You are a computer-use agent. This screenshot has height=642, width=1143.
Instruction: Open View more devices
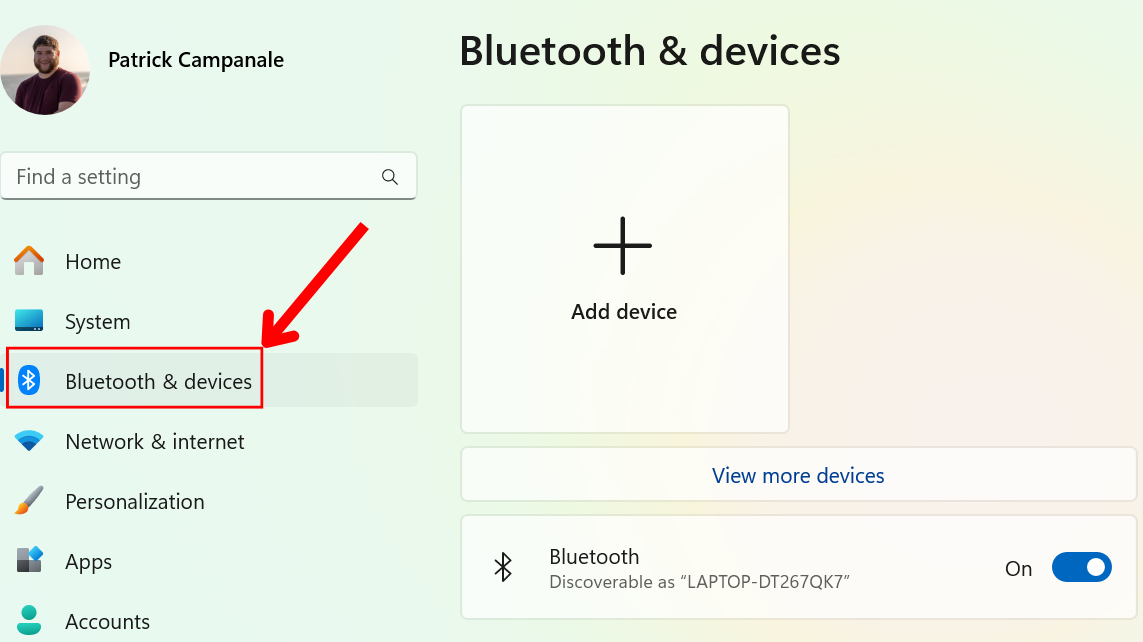point(797,475)
